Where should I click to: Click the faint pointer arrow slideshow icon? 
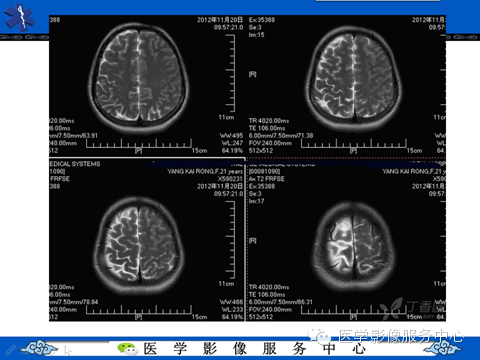click(x=68, y=351)
